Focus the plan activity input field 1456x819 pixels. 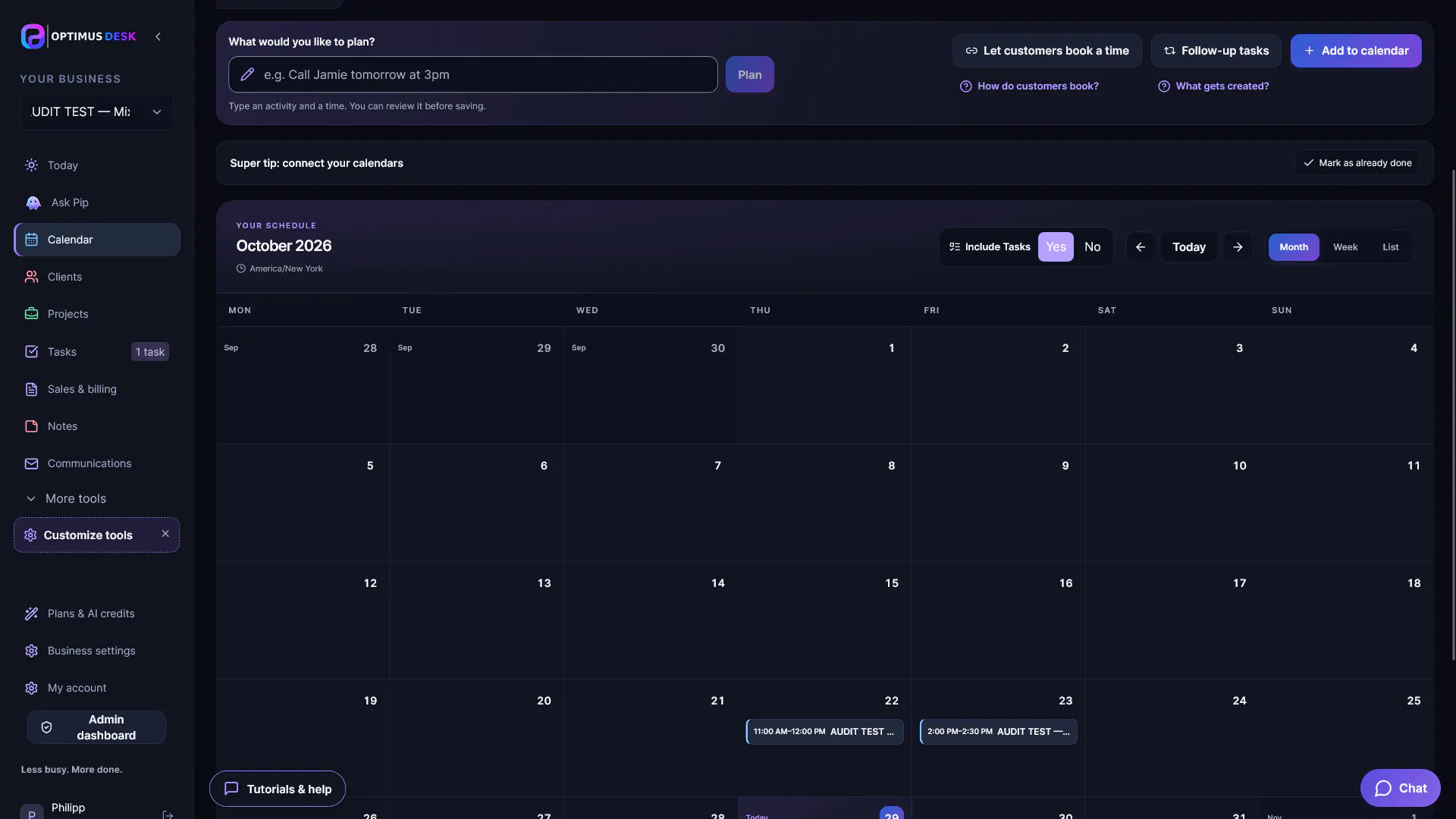pos(473,74)
